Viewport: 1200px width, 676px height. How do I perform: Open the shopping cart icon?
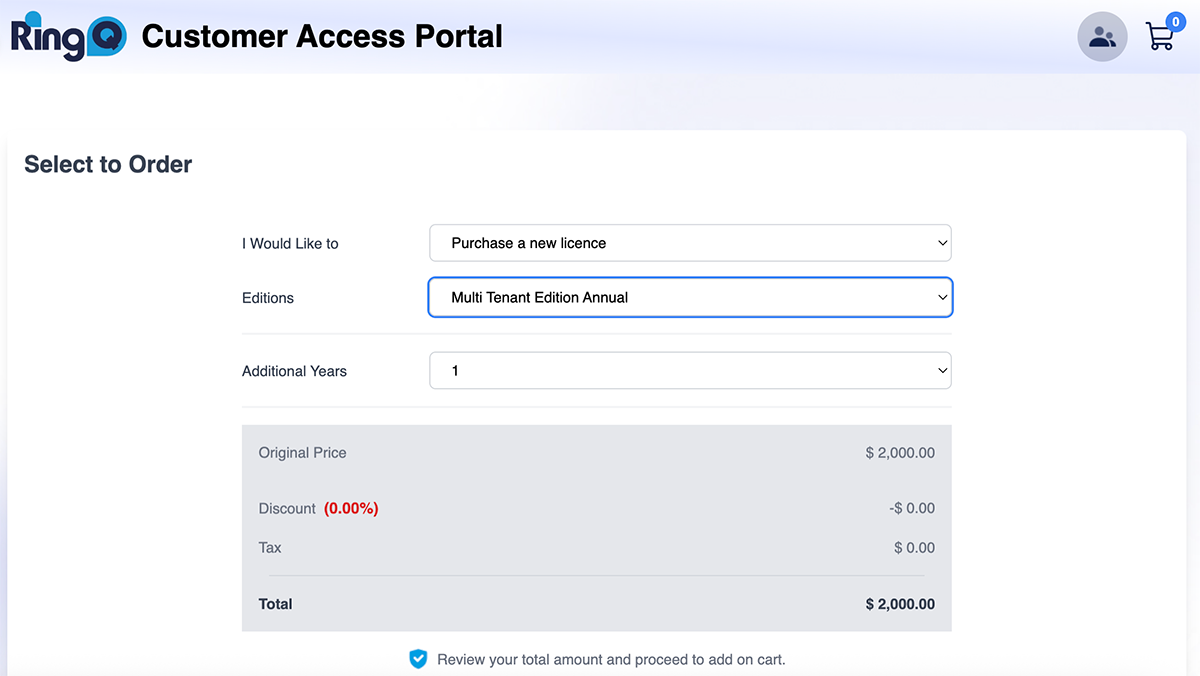pyautogui.click(x=1158, y=38)
